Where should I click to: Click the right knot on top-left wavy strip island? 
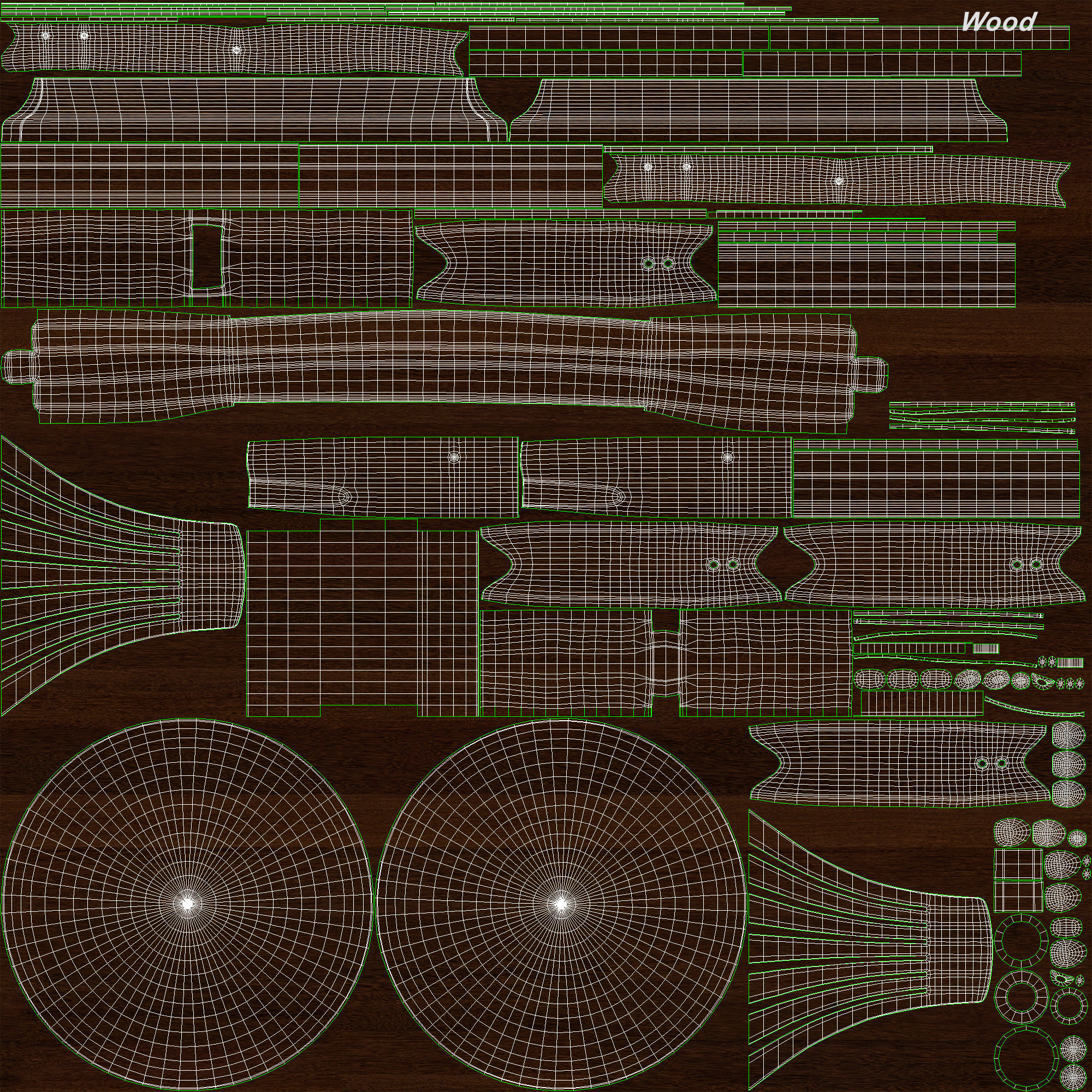tap(236, 50)
